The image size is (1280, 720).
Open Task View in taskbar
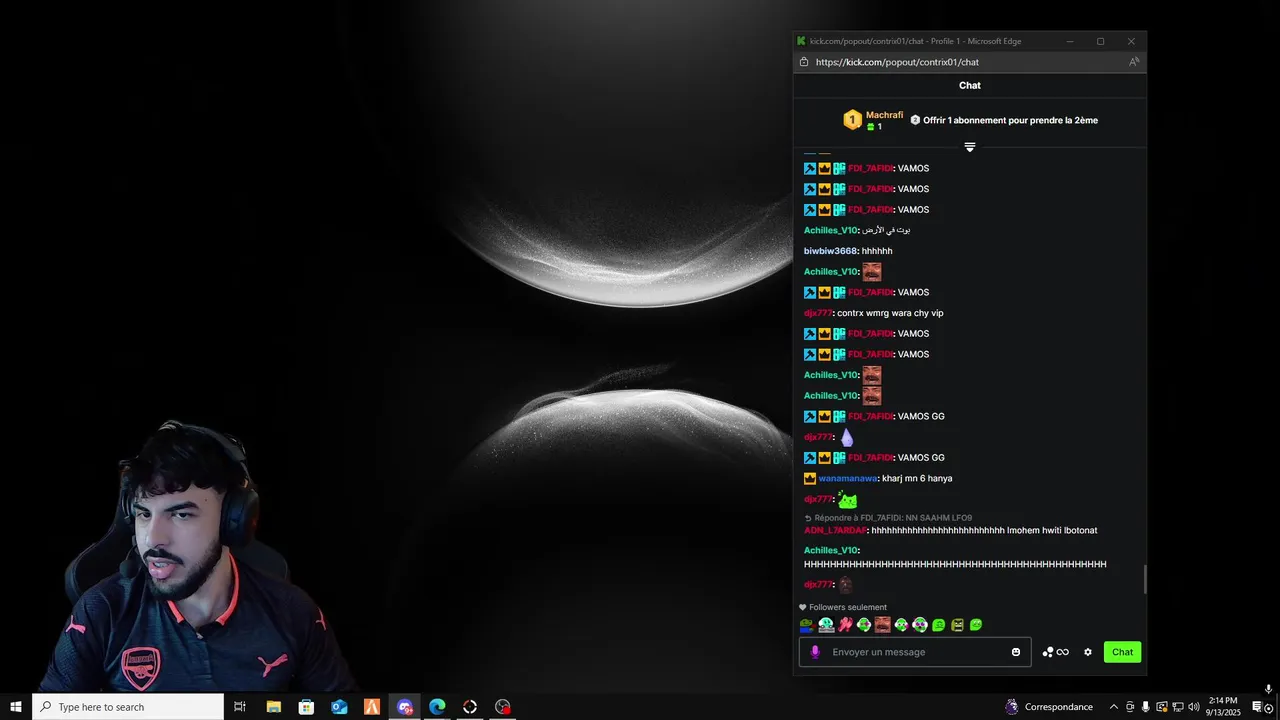240,707
